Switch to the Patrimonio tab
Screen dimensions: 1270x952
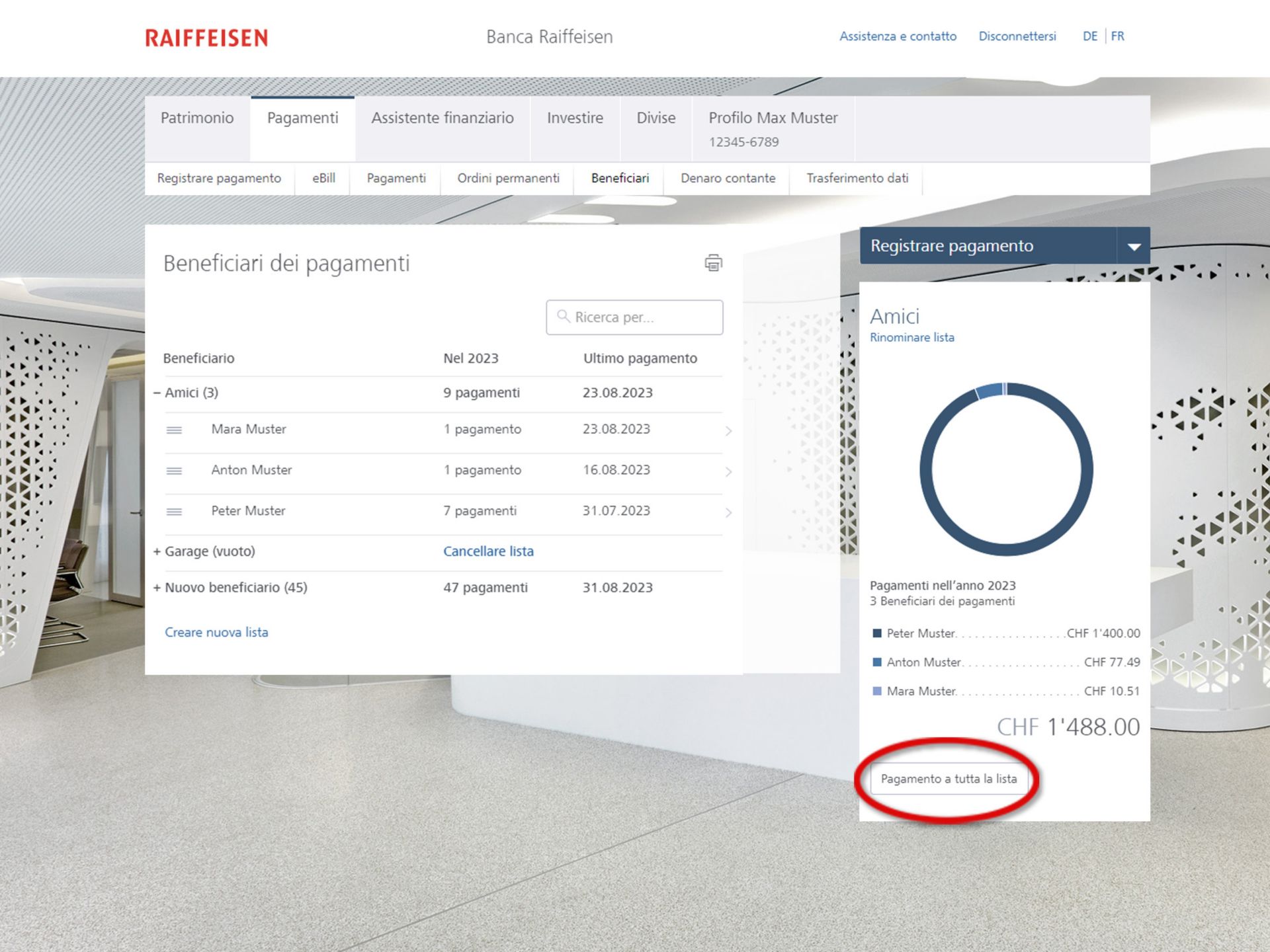[197, 118]
